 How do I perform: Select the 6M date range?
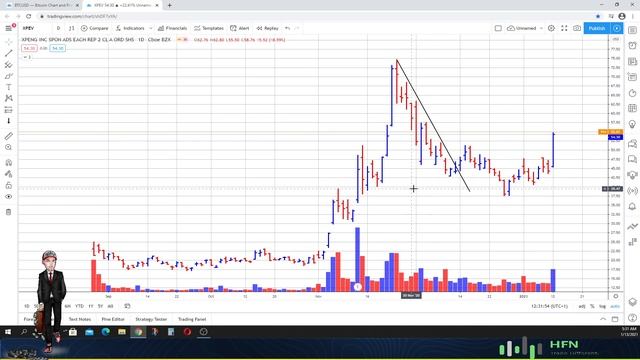pos(67,306)
